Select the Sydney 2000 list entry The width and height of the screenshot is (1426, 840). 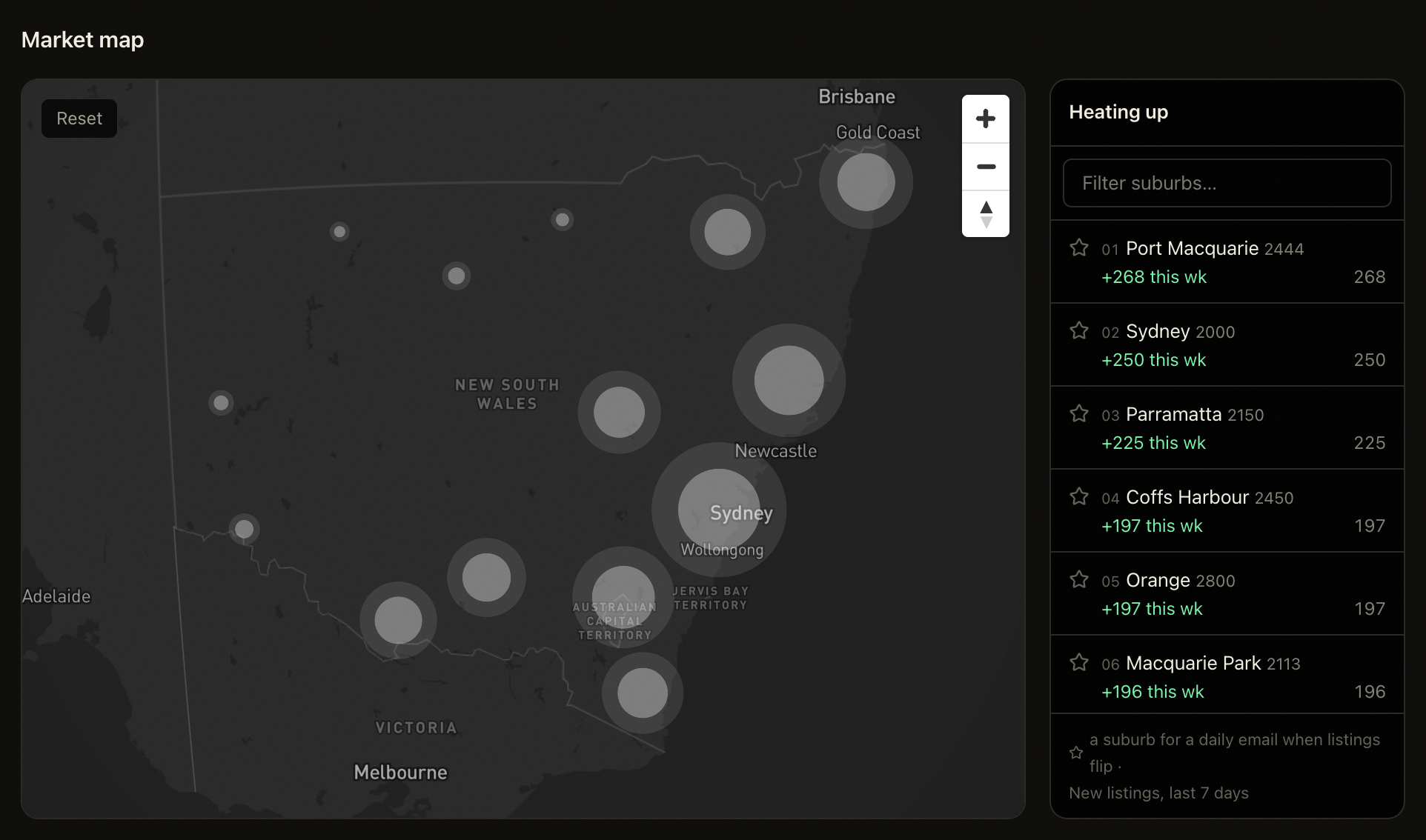point(1227,345)
